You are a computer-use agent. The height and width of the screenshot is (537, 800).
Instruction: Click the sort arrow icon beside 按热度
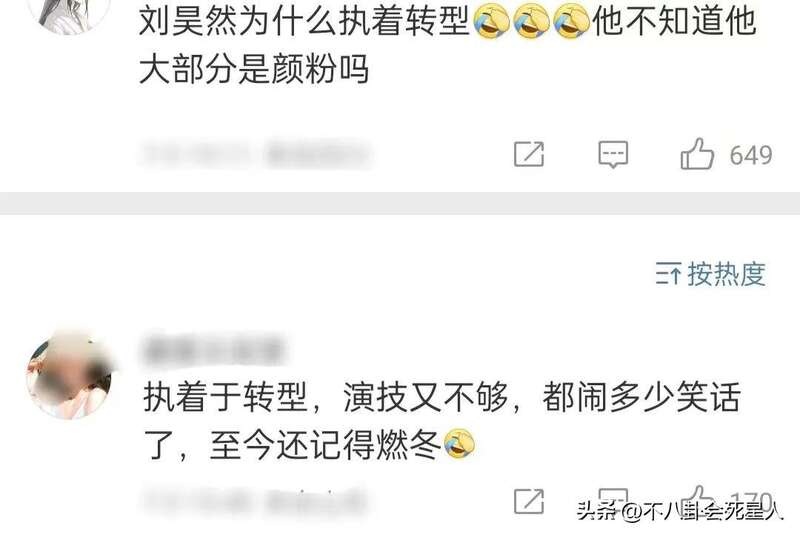click(668, 274)
